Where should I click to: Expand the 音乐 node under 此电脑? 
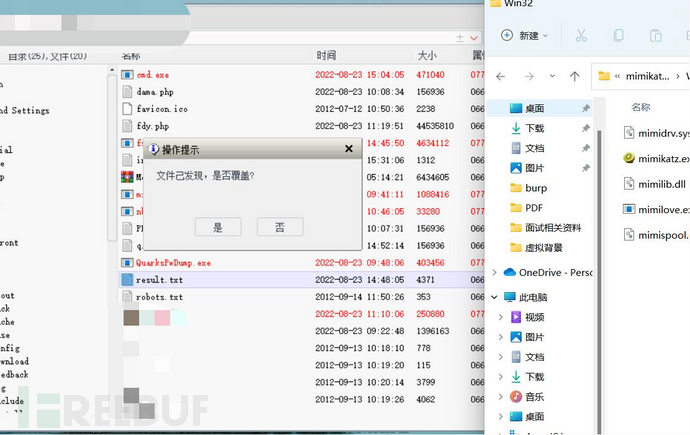coord(500,397)
